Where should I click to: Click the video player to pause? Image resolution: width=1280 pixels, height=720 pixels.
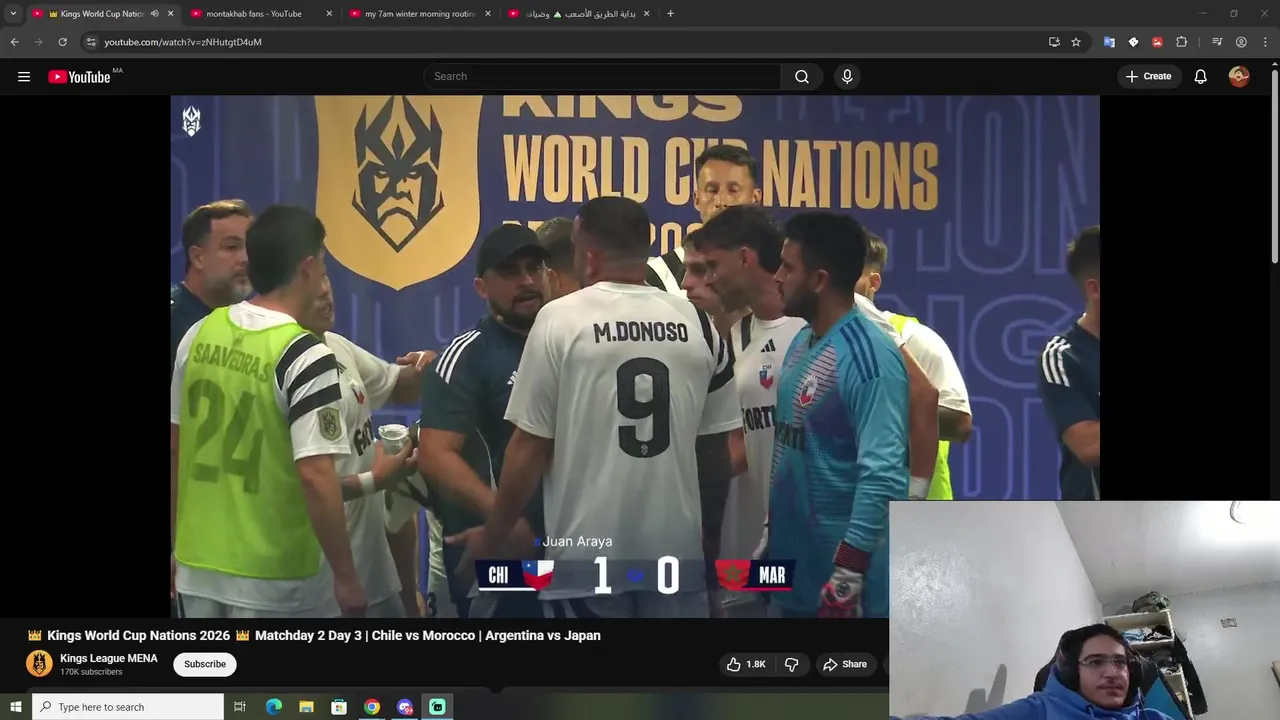[x=634, y=356]
